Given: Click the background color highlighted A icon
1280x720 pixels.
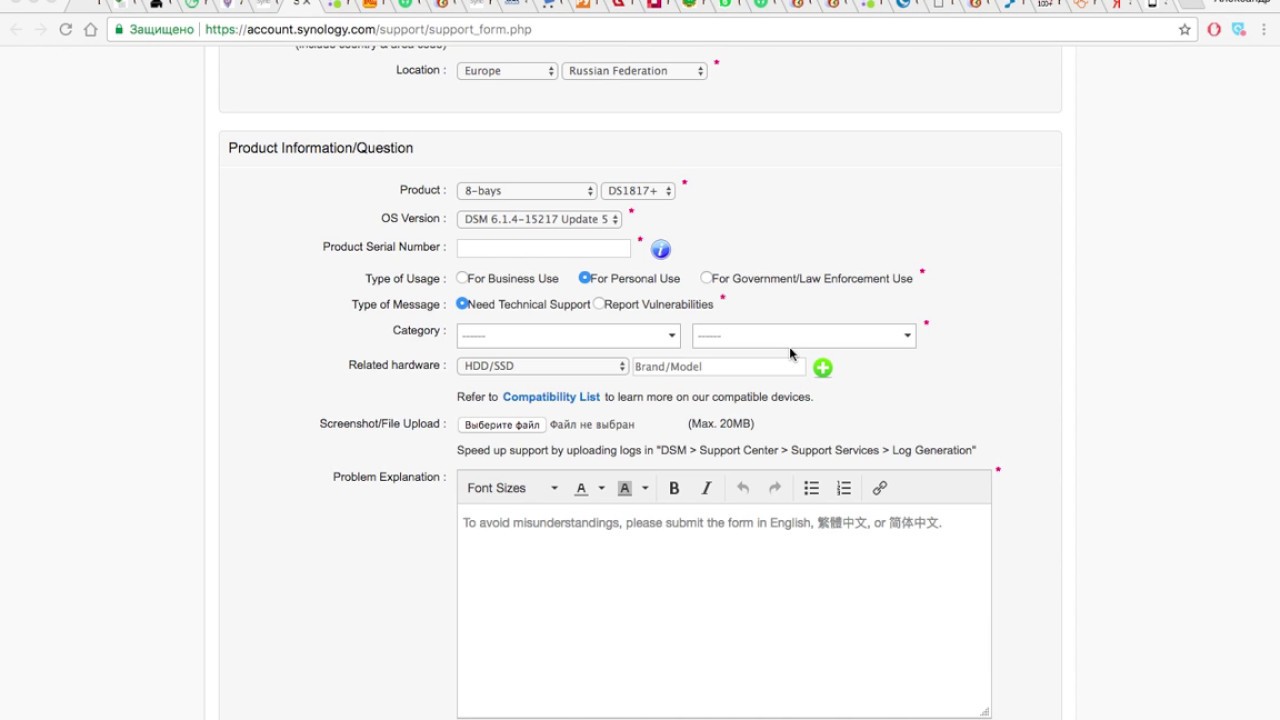Looking at the screenshot, I should coord(625,488).
